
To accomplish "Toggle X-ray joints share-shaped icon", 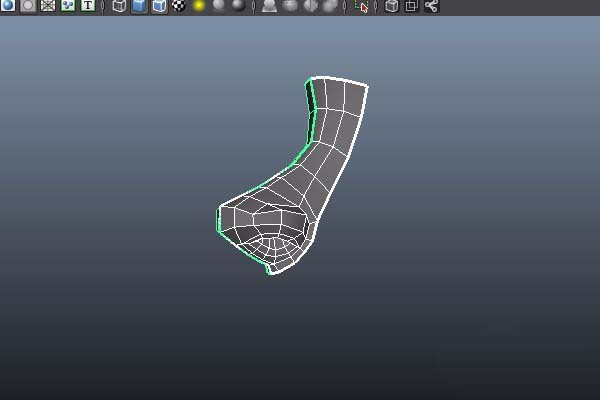I will point(431,5).
